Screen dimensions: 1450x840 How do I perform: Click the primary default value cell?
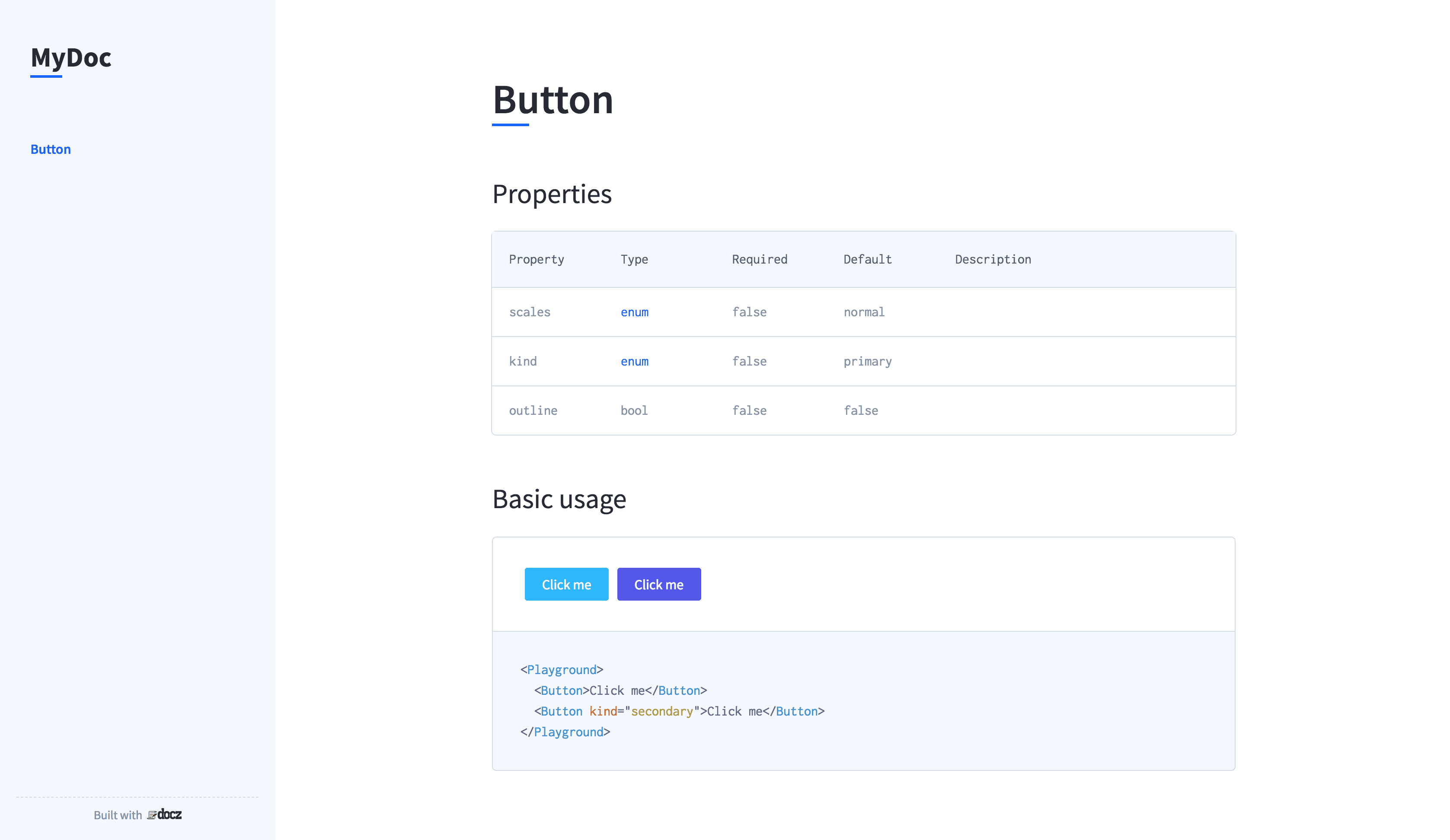[x=867, y=362]
